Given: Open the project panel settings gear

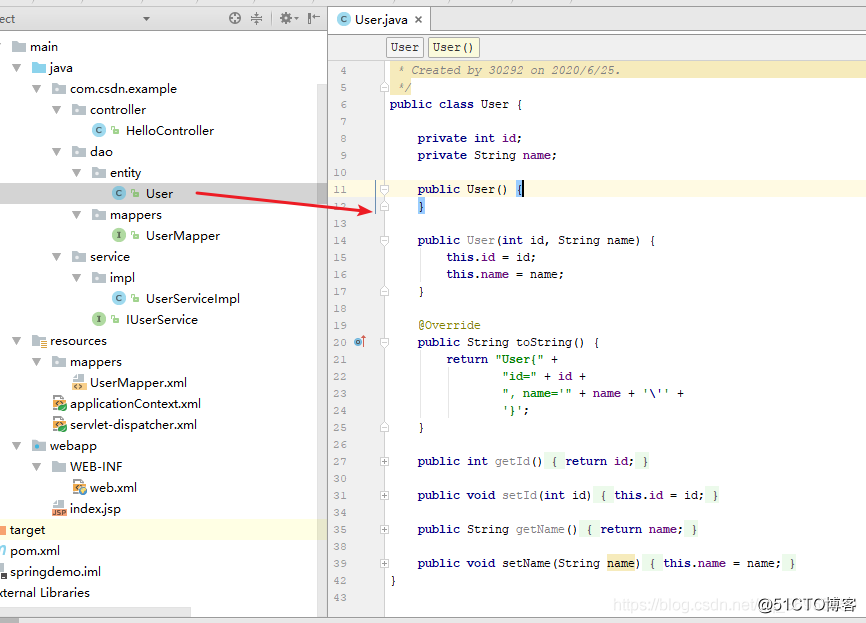Looking at the screenshot, I should coord(288,18).
